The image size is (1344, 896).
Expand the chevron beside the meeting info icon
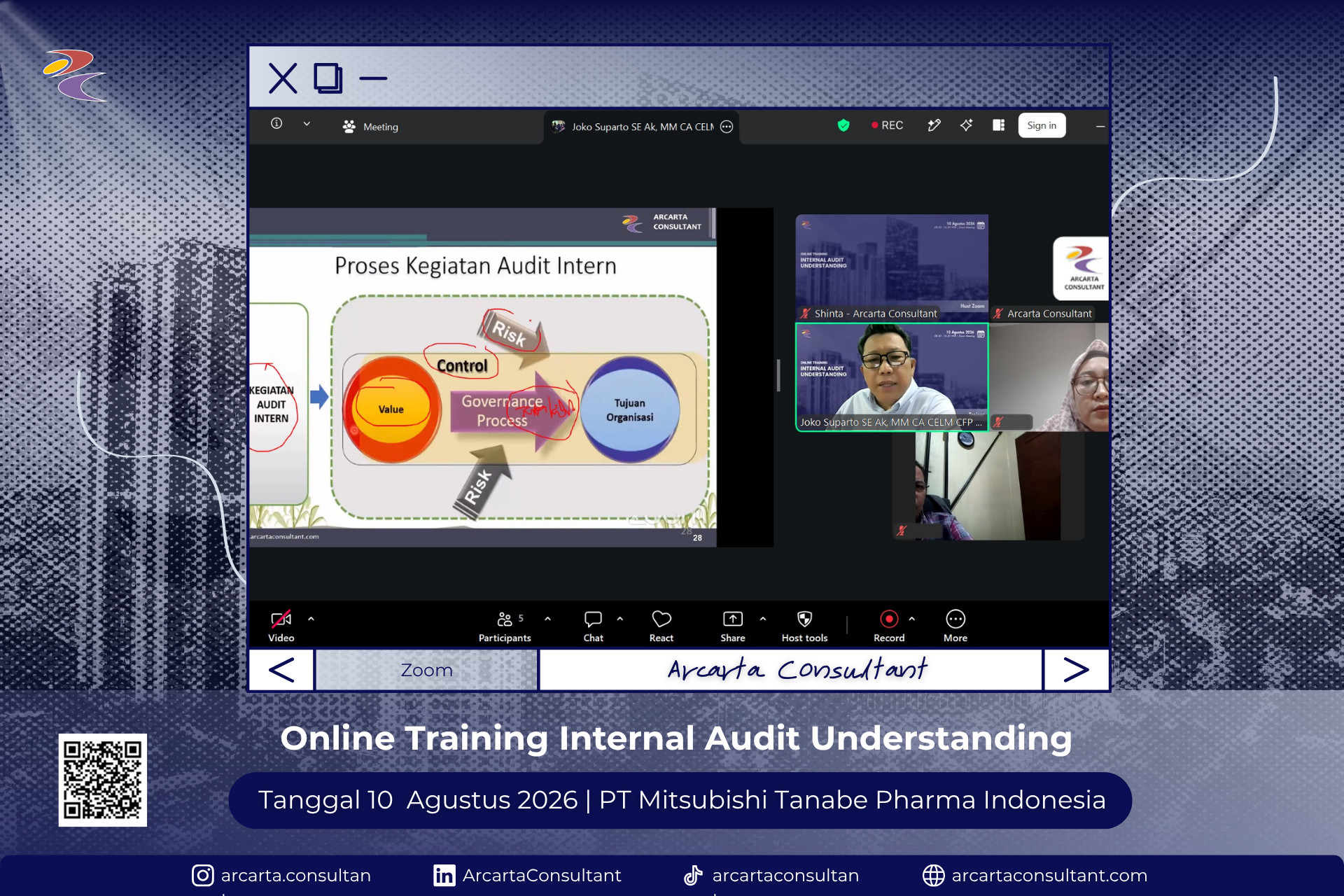307,124
